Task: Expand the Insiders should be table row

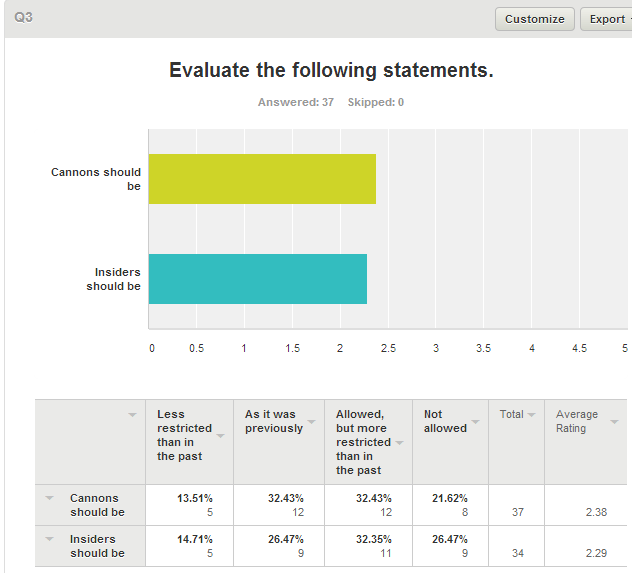Action: coord(49,540)
